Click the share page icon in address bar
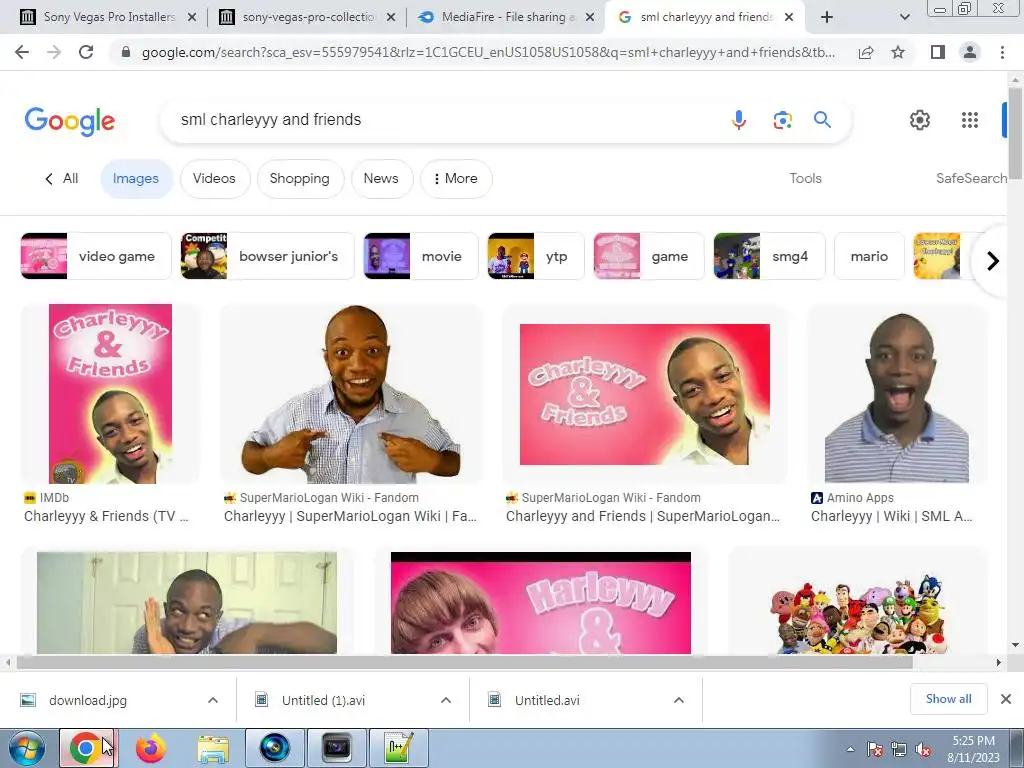 pos(866,52)
